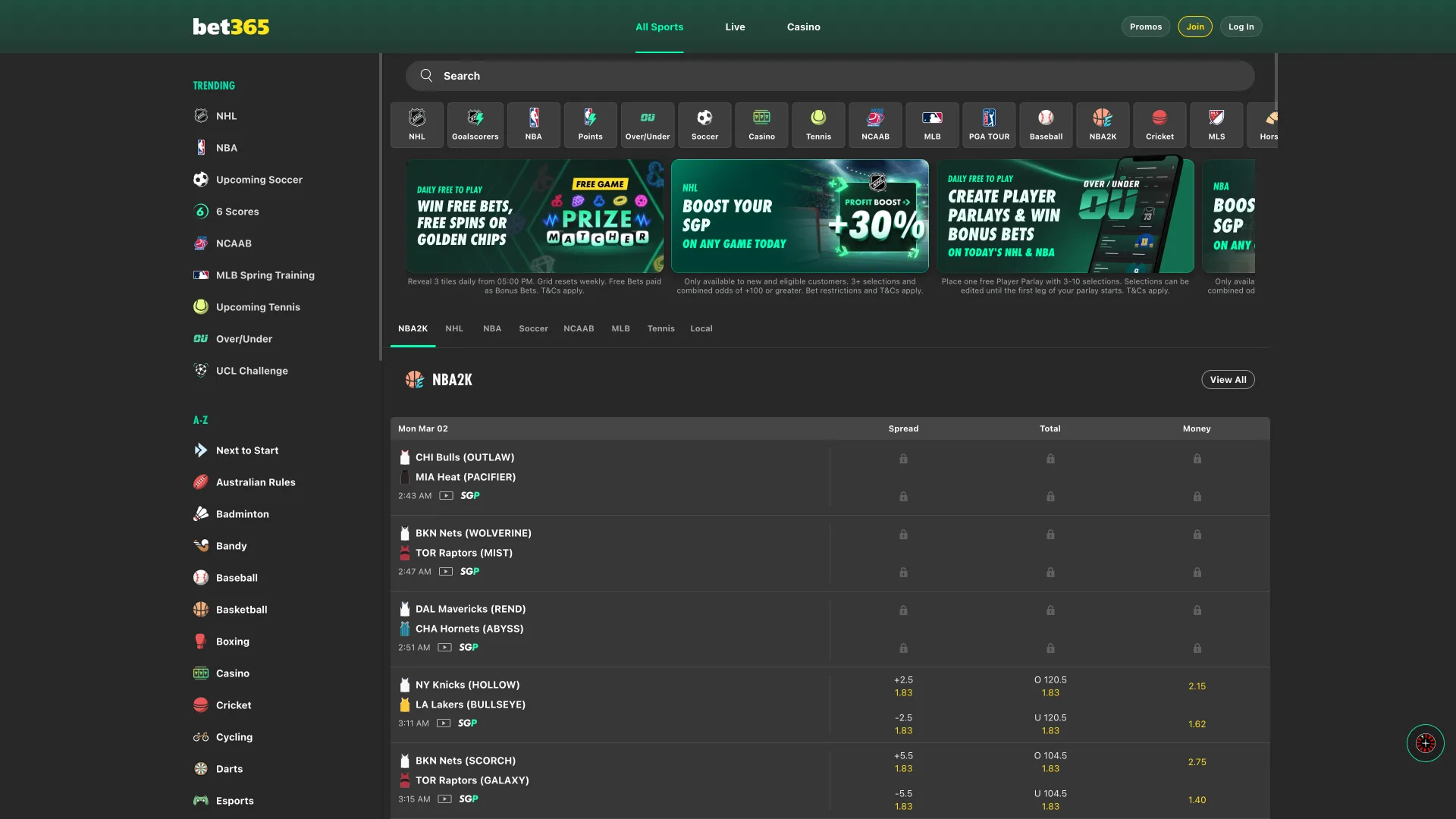This screenshot has width=1456, height=819.
Task: Switch to the Soccer tab below the banners
Action: pos(533,328)
